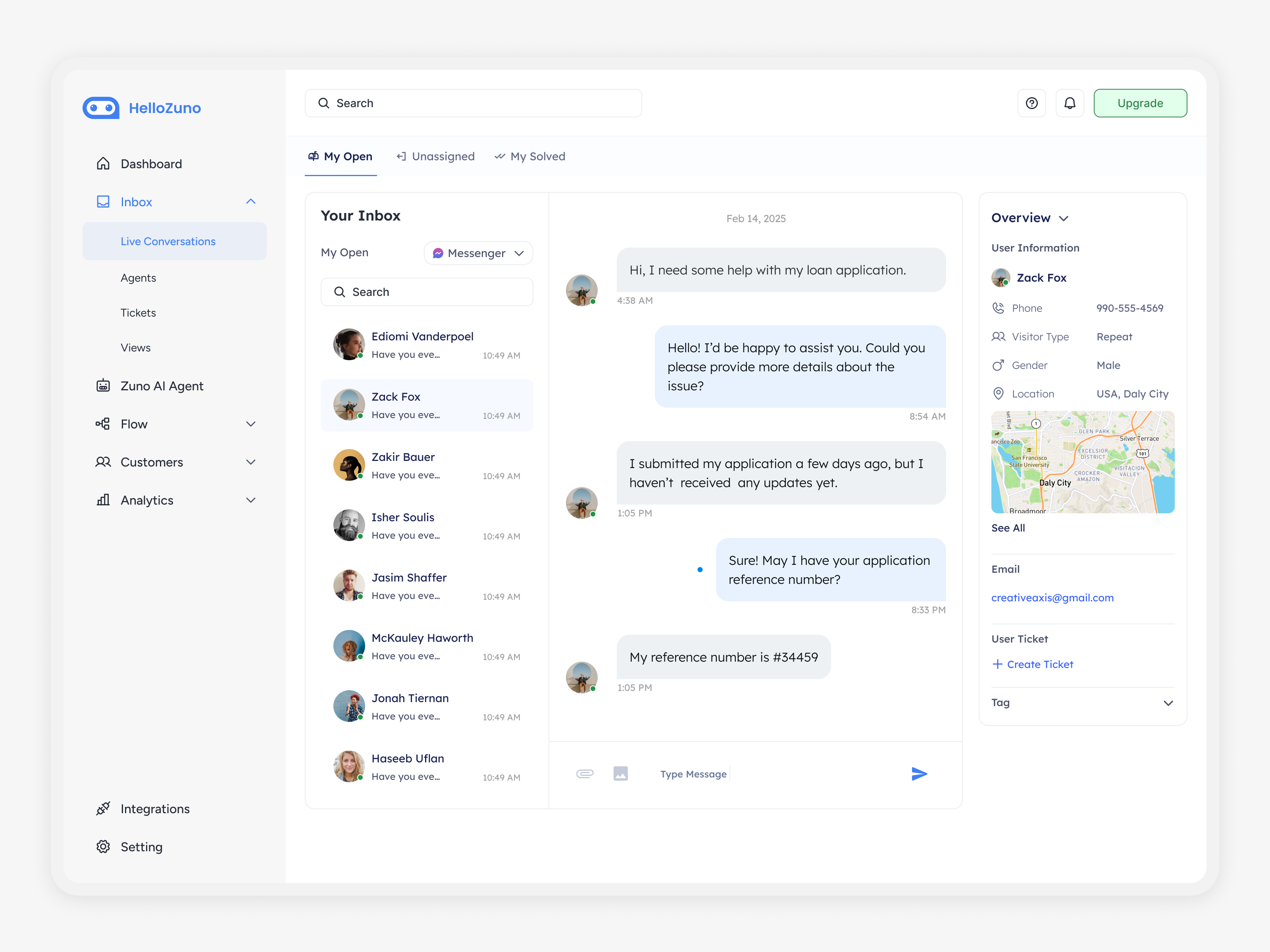Collapse the Inbox sidebar section
The width and height of the screenshot is (1270, 952).
pyautogui.click(x=250, y=202)
